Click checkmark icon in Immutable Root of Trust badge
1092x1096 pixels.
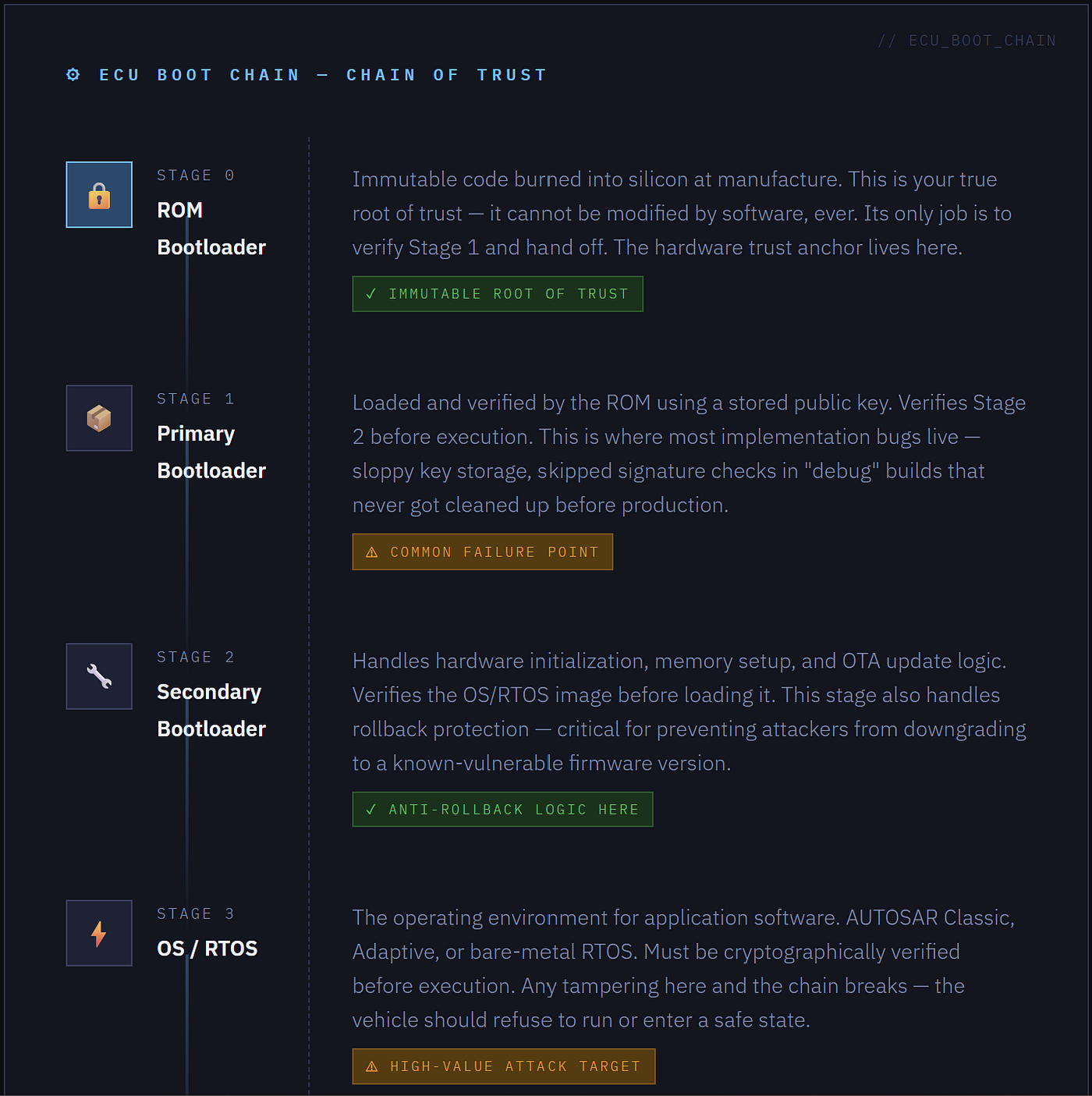(x=371, y=294)
